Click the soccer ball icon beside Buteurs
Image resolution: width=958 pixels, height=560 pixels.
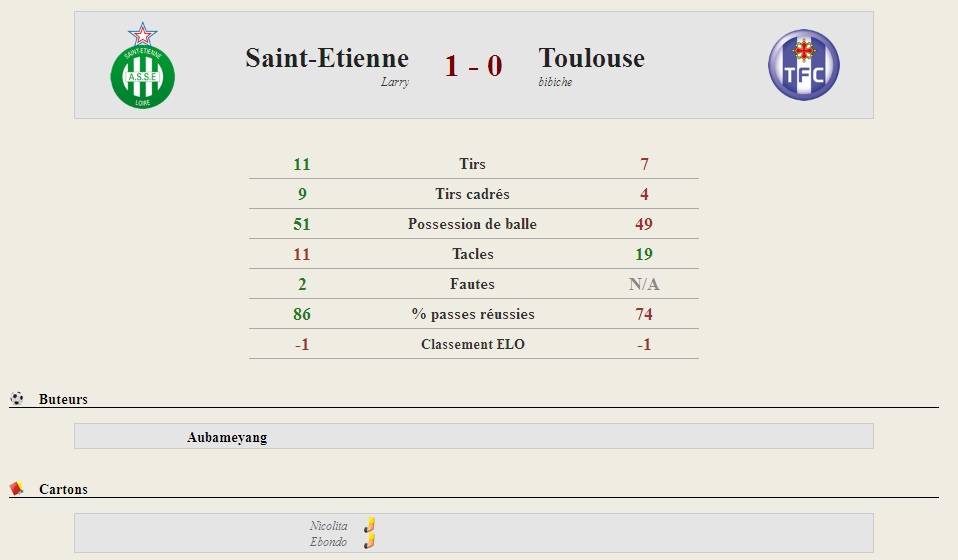(x=17, y=399)
